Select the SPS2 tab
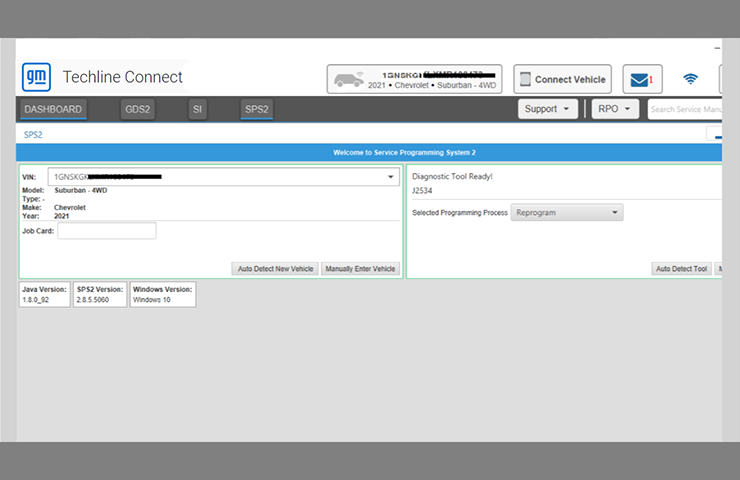This screenshot has height=480, width=740. 257,109
